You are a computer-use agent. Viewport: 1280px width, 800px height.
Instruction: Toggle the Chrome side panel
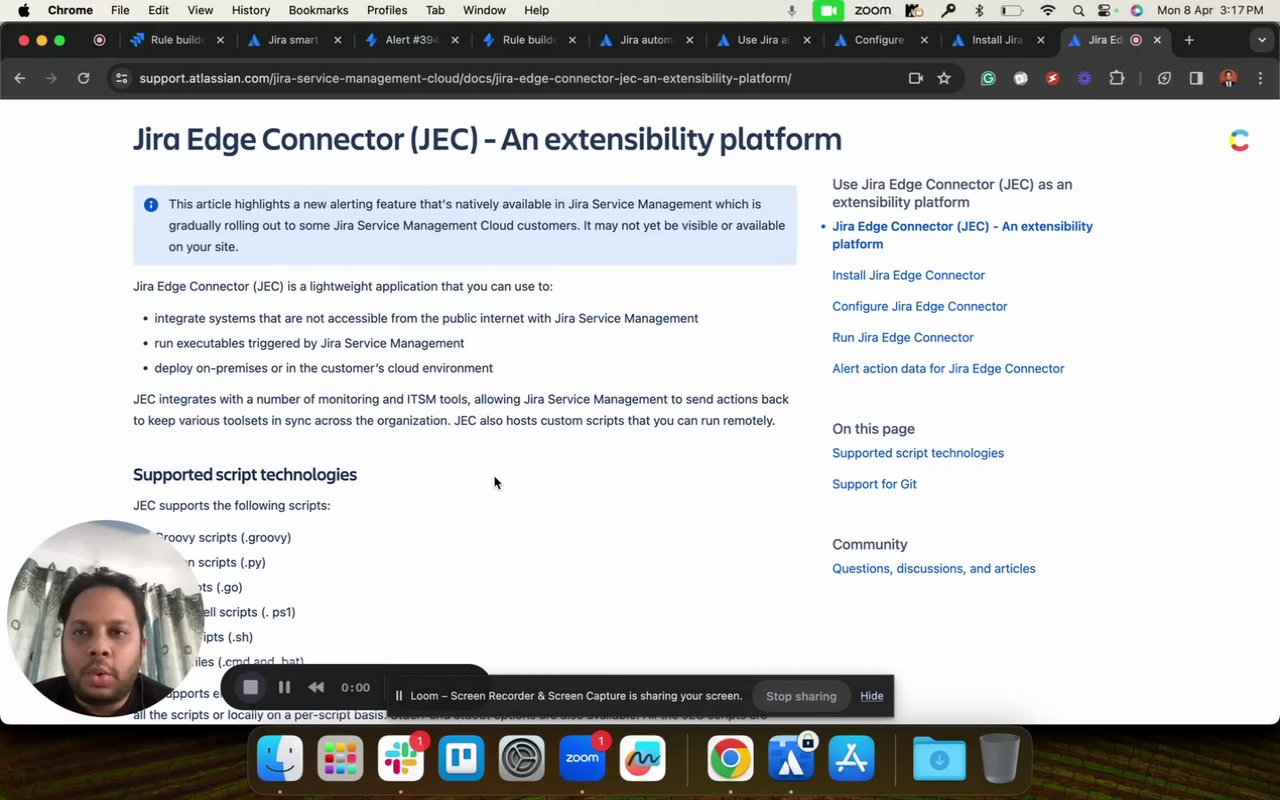[1196, 78]
